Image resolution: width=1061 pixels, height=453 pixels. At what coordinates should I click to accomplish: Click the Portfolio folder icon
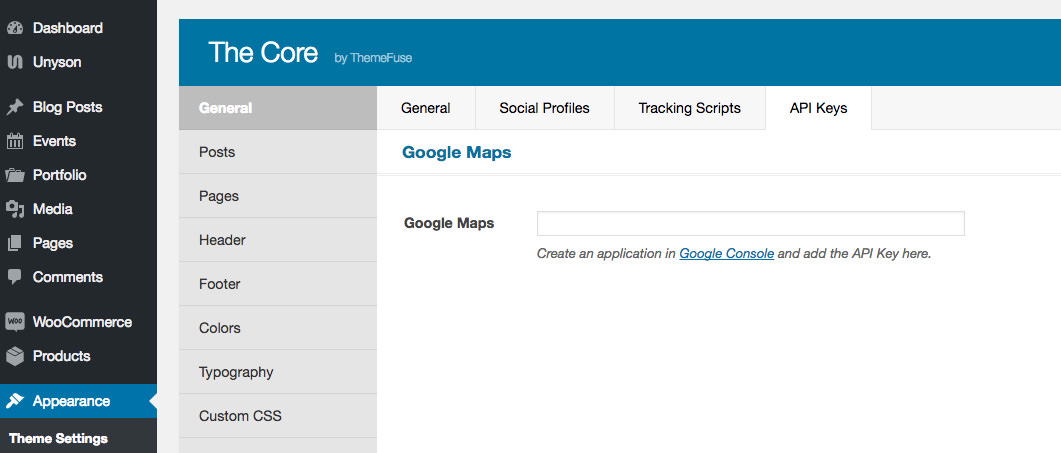(x=15, y=175)
